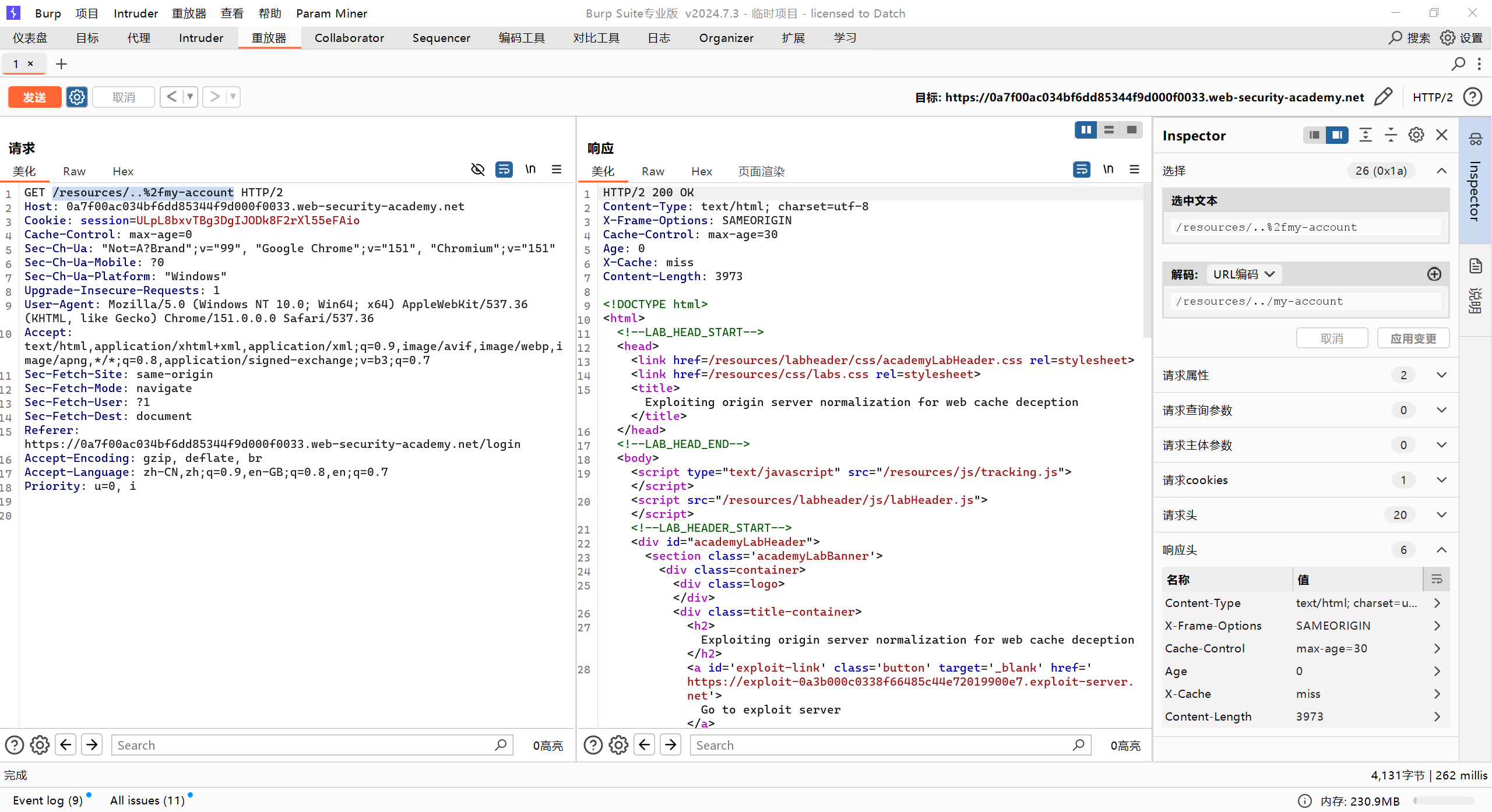Open All issues (11)
The height and width of the screenshot is (812, 1492).
tap(147, 800)
